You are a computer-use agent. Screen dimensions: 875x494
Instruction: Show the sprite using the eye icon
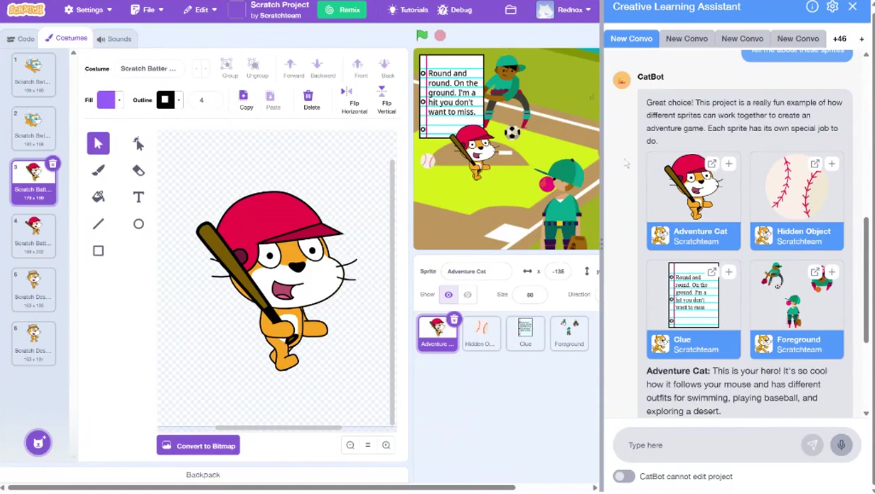coord(448,295)
